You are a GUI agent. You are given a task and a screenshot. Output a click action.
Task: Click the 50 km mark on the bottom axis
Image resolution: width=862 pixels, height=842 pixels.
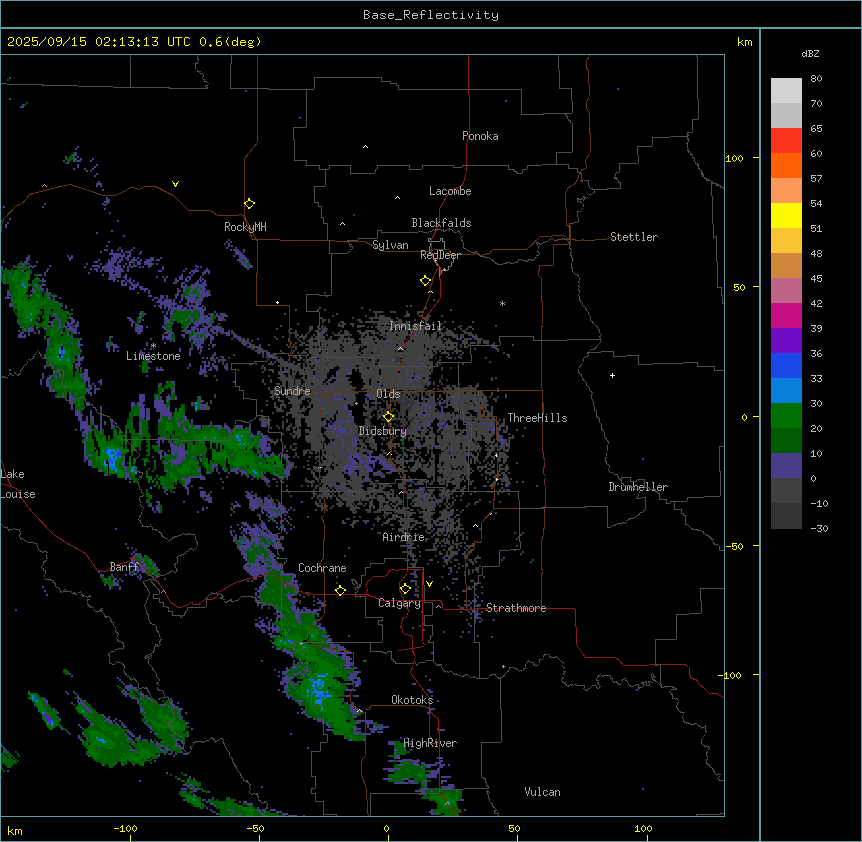tap(514, 828)
